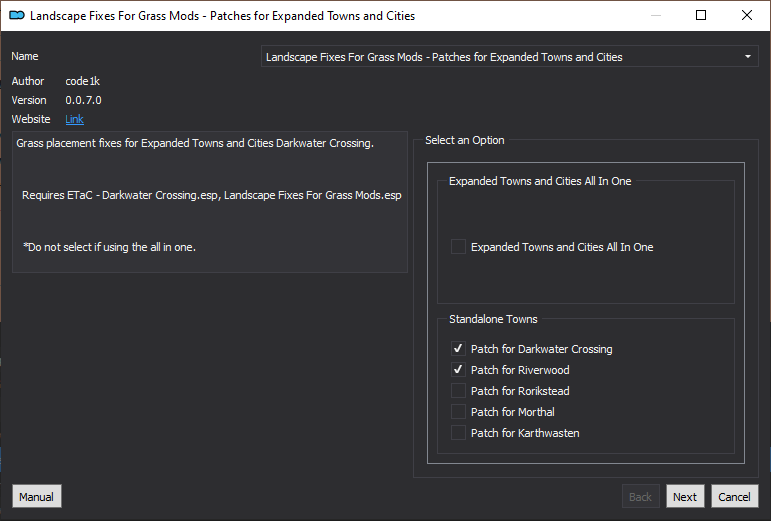The height and width of the screenshot is (521, 771).
Task: Click the Standalone Towns group label
Action: [493, 319]
